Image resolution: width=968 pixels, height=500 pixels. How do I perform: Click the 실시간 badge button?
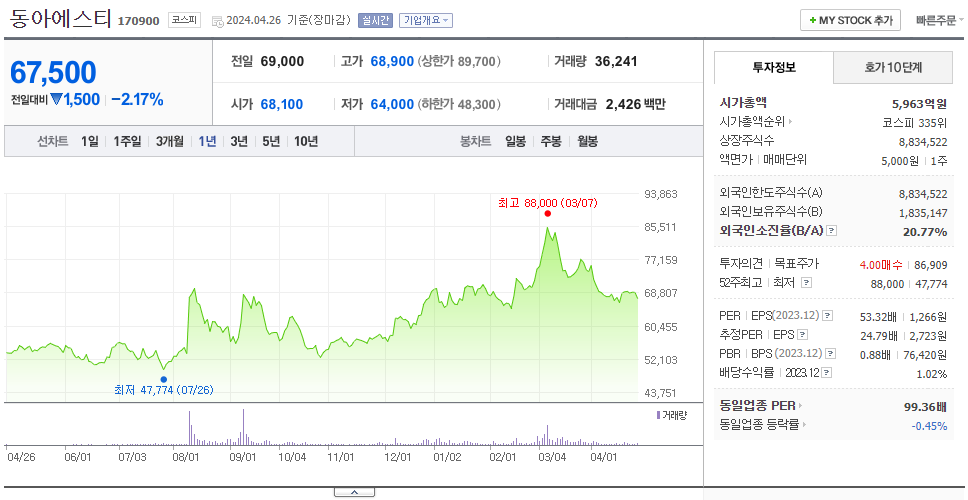click(x=375, y=20)
